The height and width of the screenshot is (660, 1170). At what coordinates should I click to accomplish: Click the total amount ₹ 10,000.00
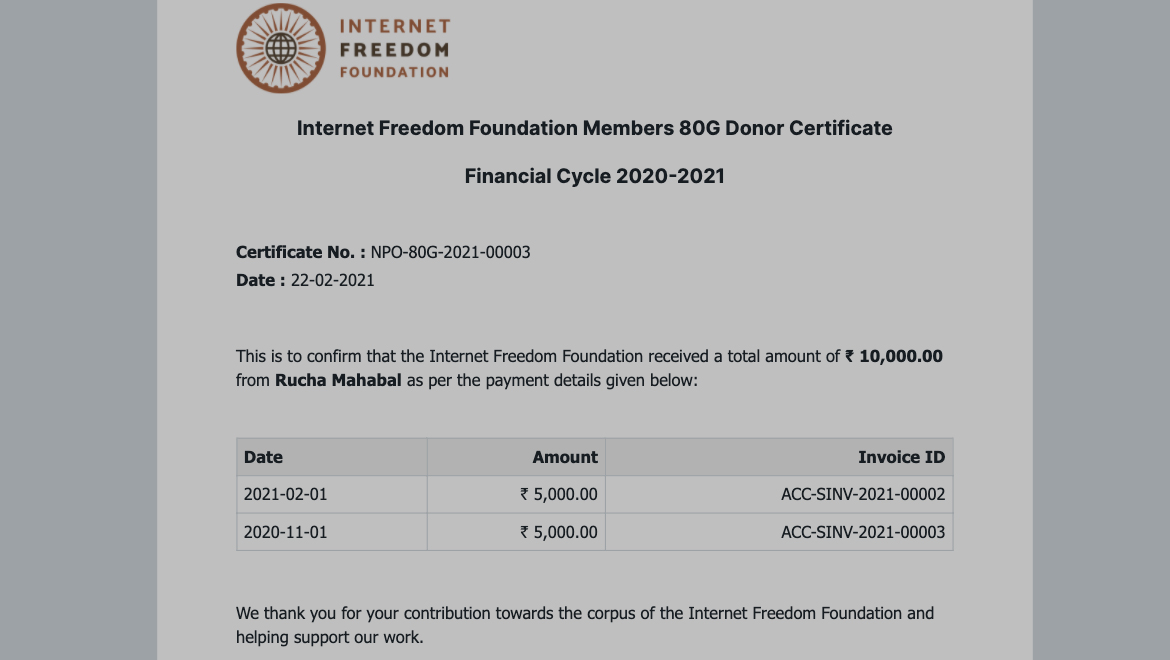coord(894,356)
